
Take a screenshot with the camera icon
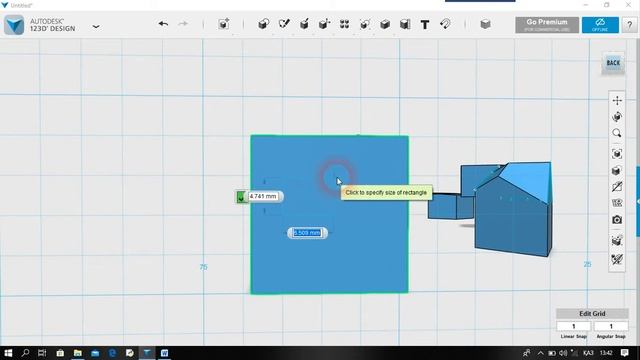pyautogui.click(x=617, y=220)
